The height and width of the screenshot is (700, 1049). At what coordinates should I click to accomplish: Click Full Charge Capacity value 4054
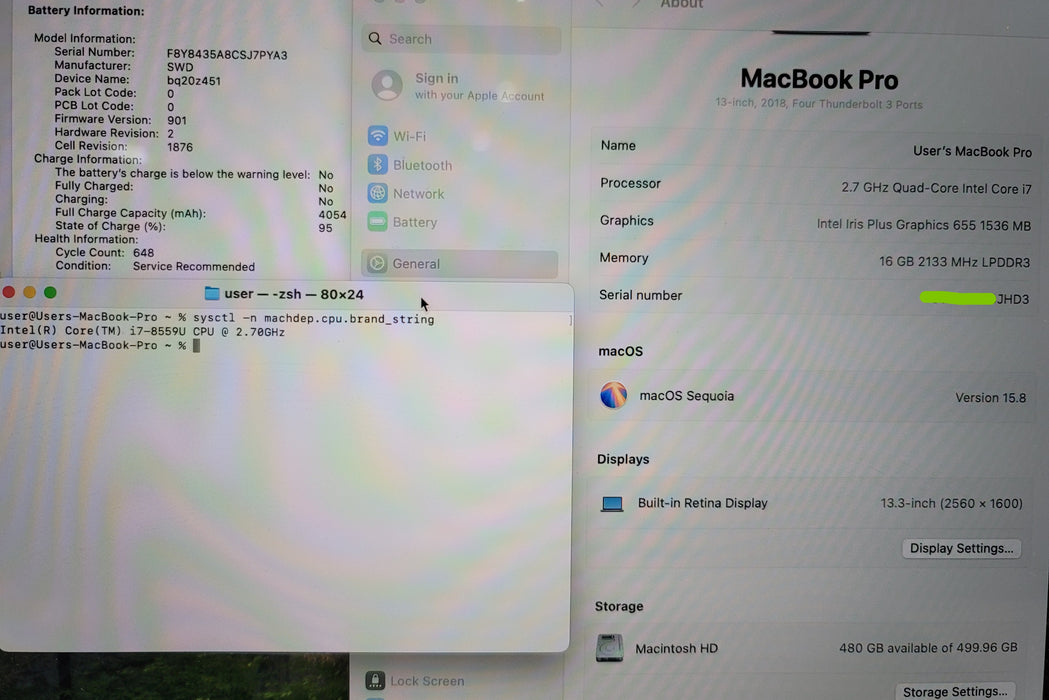pos(332,215)
